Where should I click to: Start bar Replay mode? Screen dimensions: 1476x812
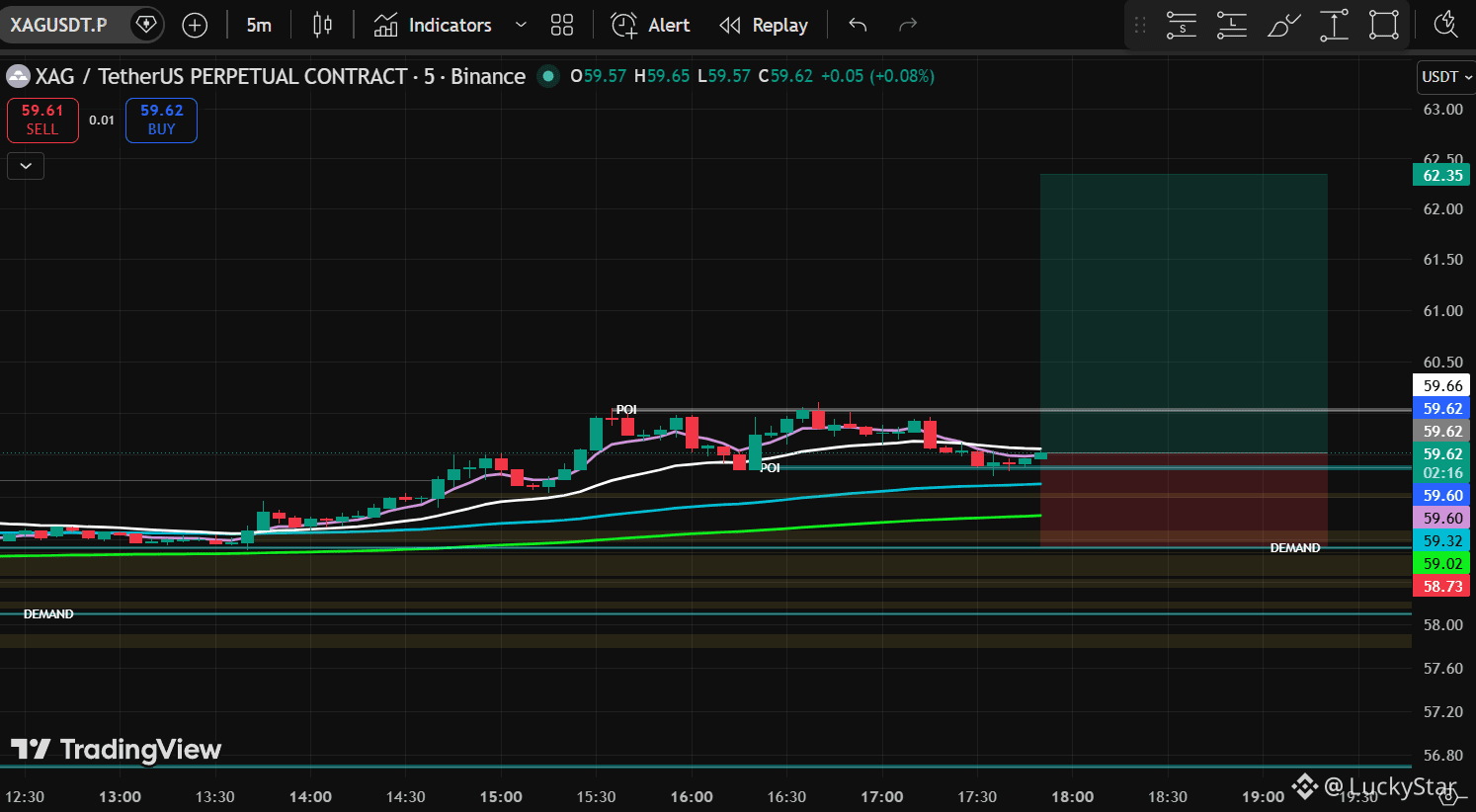(x=764, y=25)
